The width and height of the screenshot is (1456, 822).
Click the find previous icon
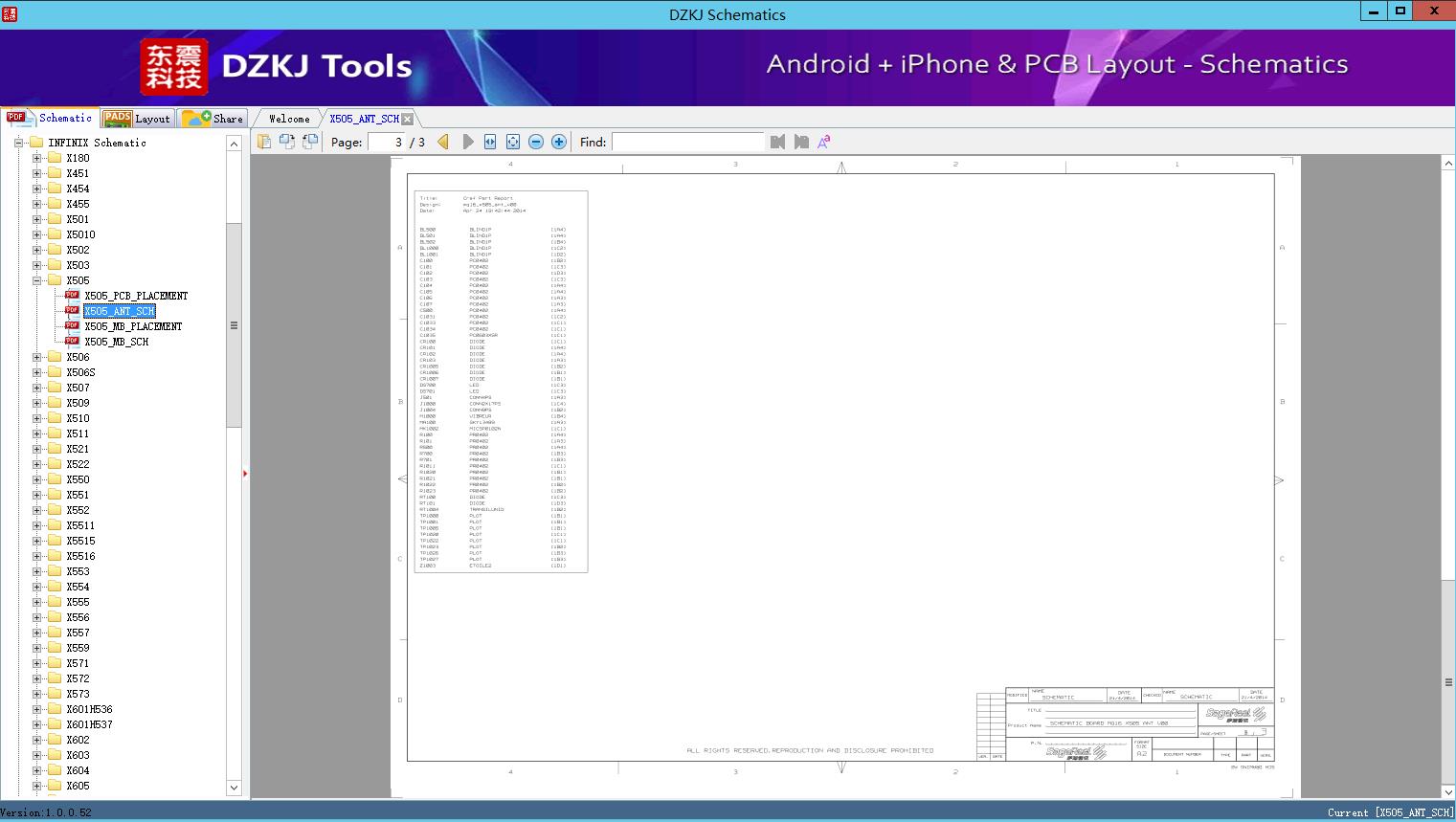[x=777, y=142]
